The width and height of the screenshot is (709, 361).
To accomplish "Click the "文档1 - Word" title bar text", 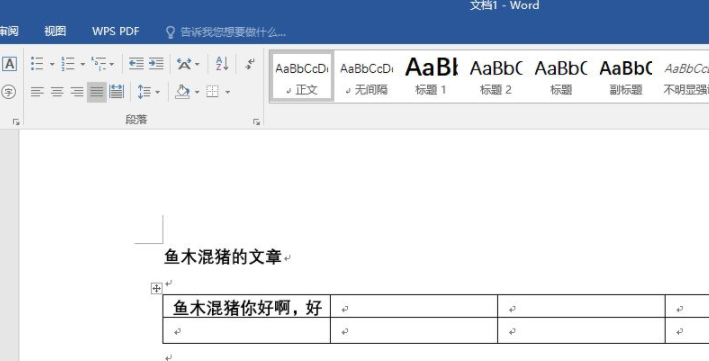I will (504, 5).
